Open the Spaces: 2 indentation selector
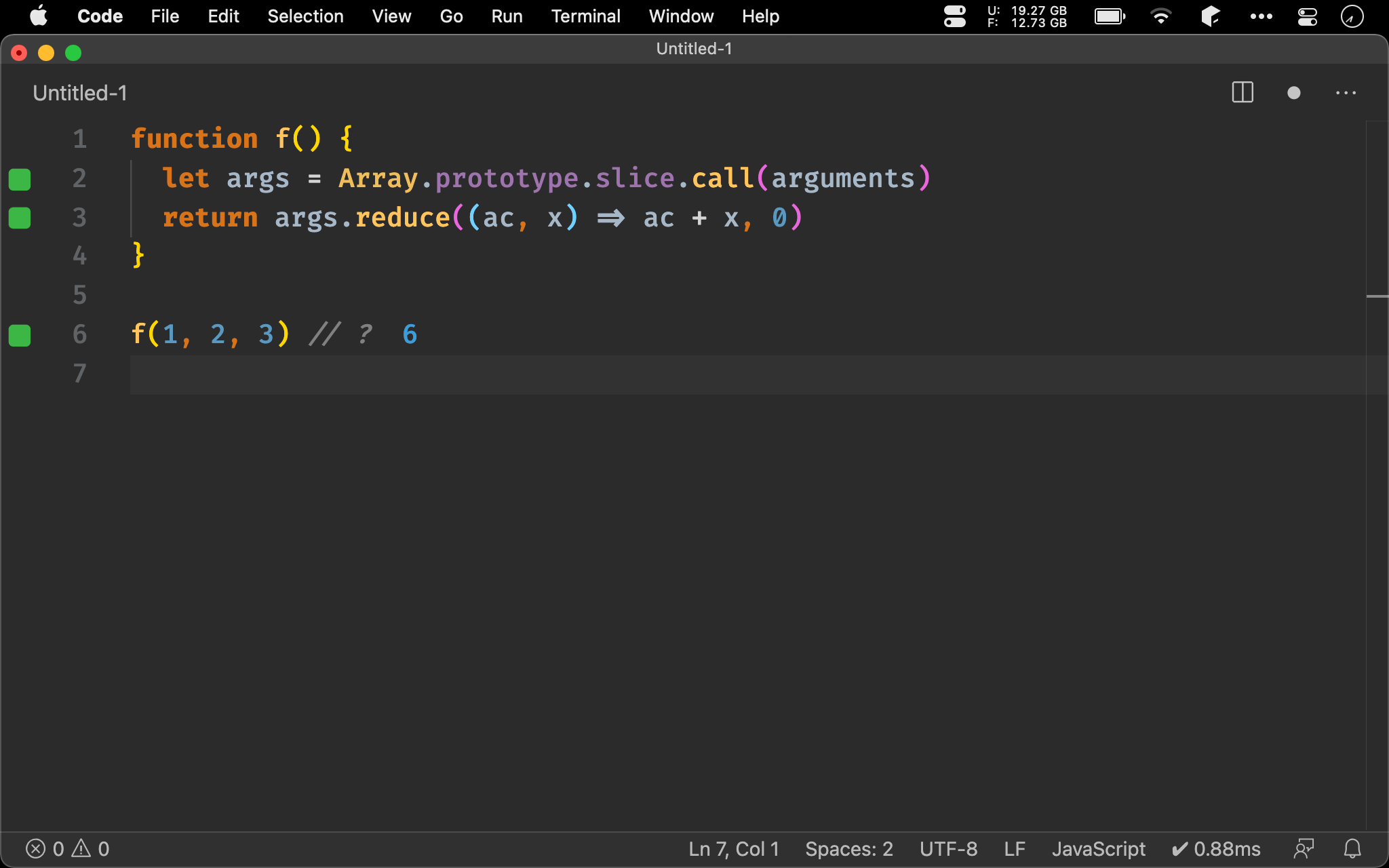This screenshot has height=868, width=1389. click(848, 848)
